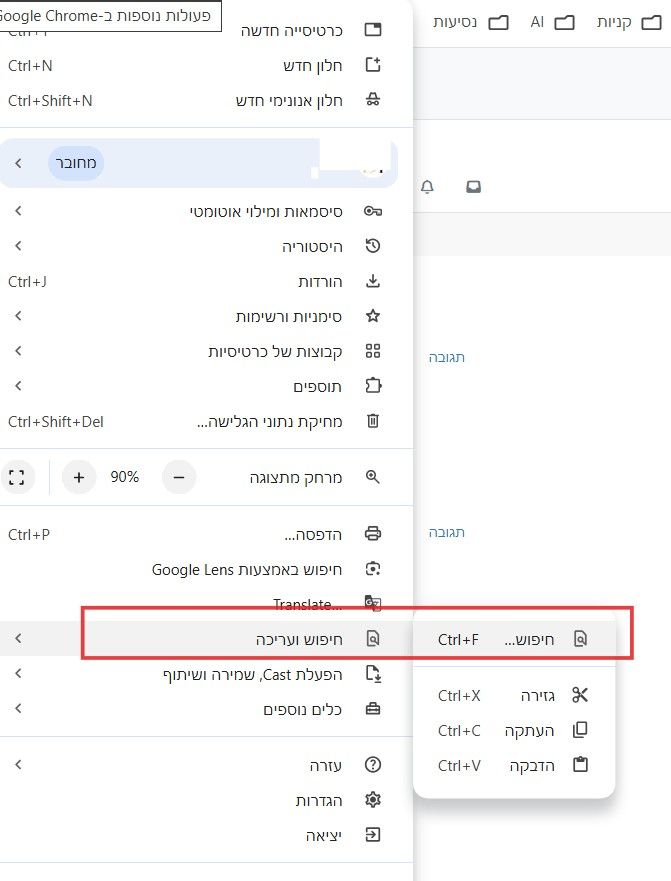671x881 pixels.
Task: Click the Cast, save and share icon
Action: [x=373, y=674]
